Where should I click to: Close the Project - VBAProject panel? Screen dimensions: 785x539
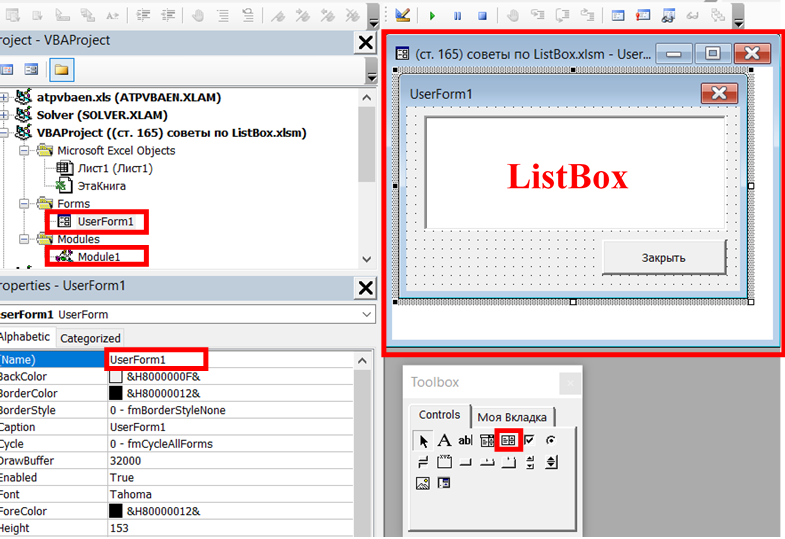click(365, 43)
